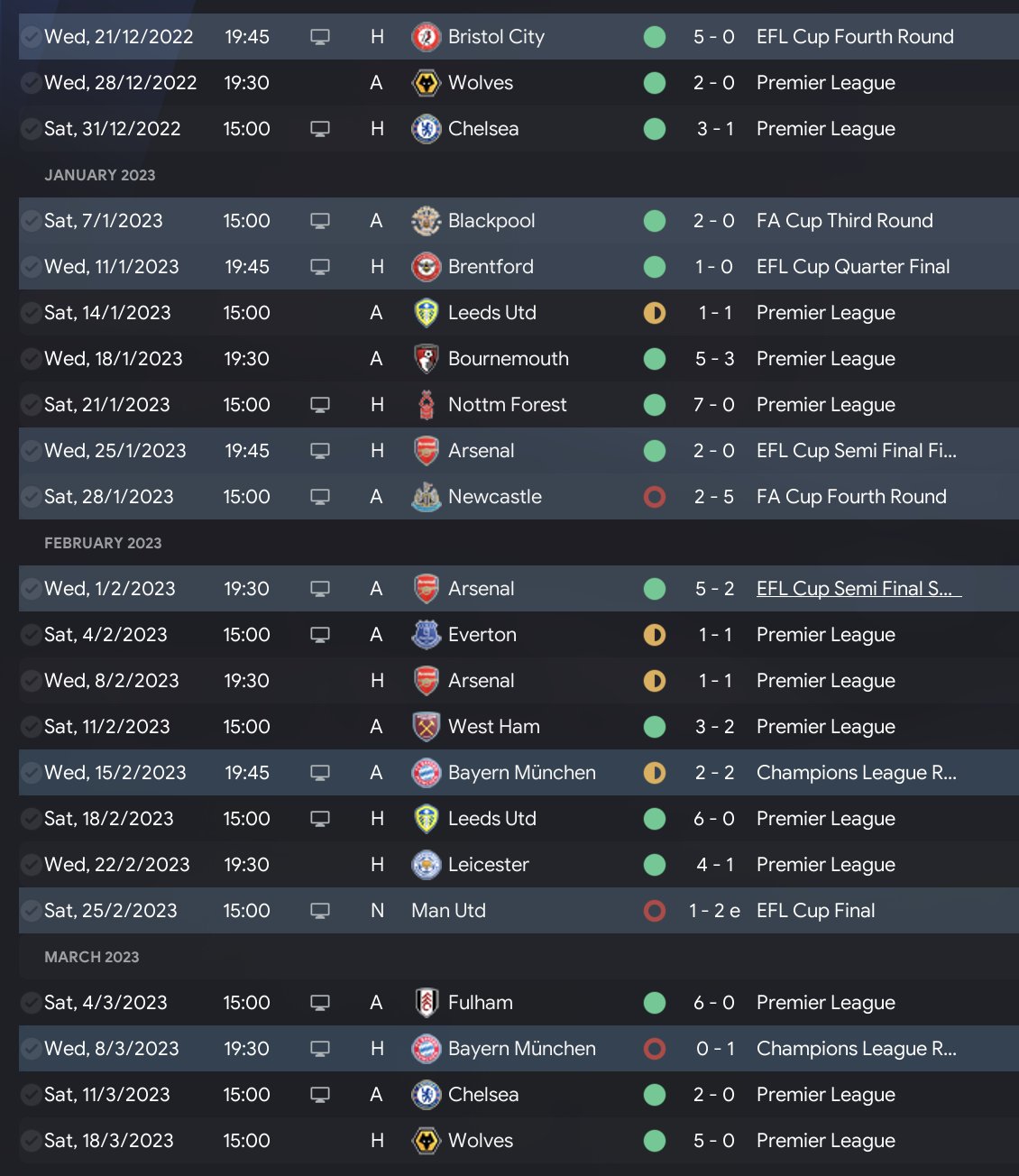Click the Bristol City club badge
This screenshot has width=1019, height=1176.
426,37
